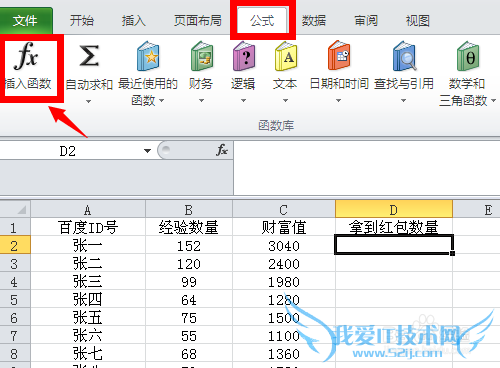Expand the 查找与引用 dropdown arrow
This screenshot has height=368, width=500.
(x=403, y=100)
